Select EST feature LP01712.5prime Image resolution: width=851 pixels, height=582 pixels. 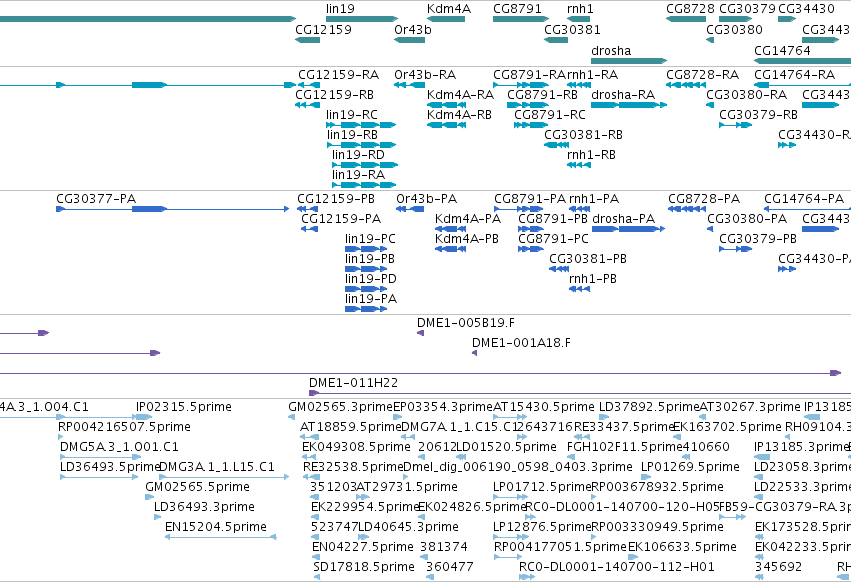(x=510, y=497)
